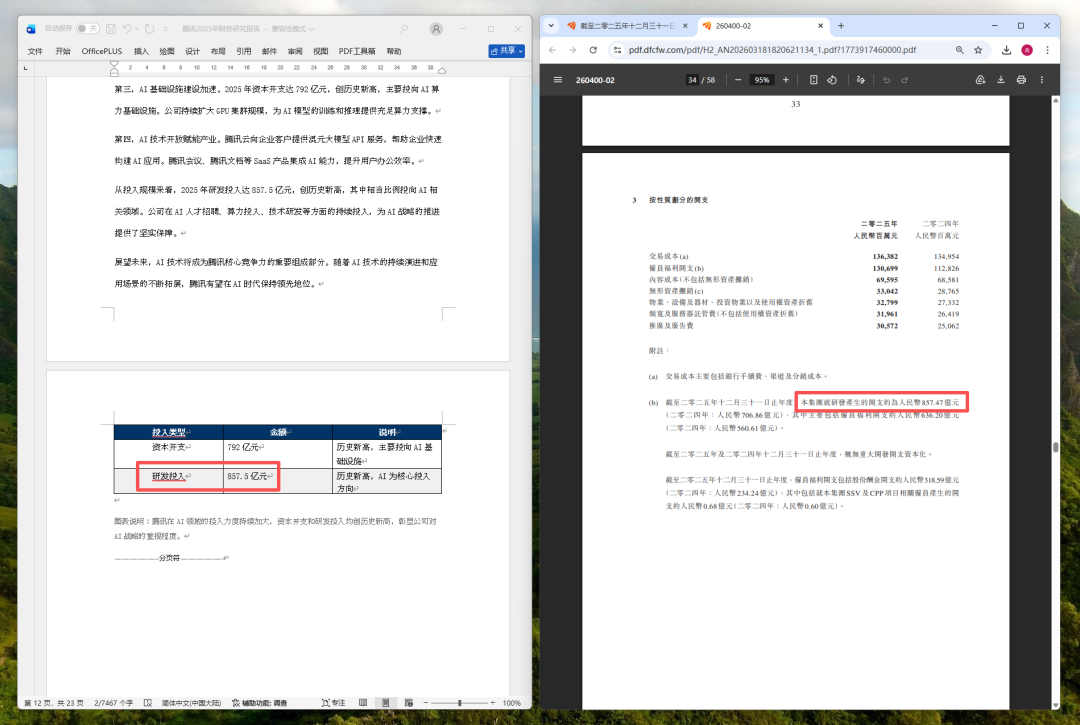Click the Save icon in Word title bar
1080x725 pixels.
[x=111, y=28]
